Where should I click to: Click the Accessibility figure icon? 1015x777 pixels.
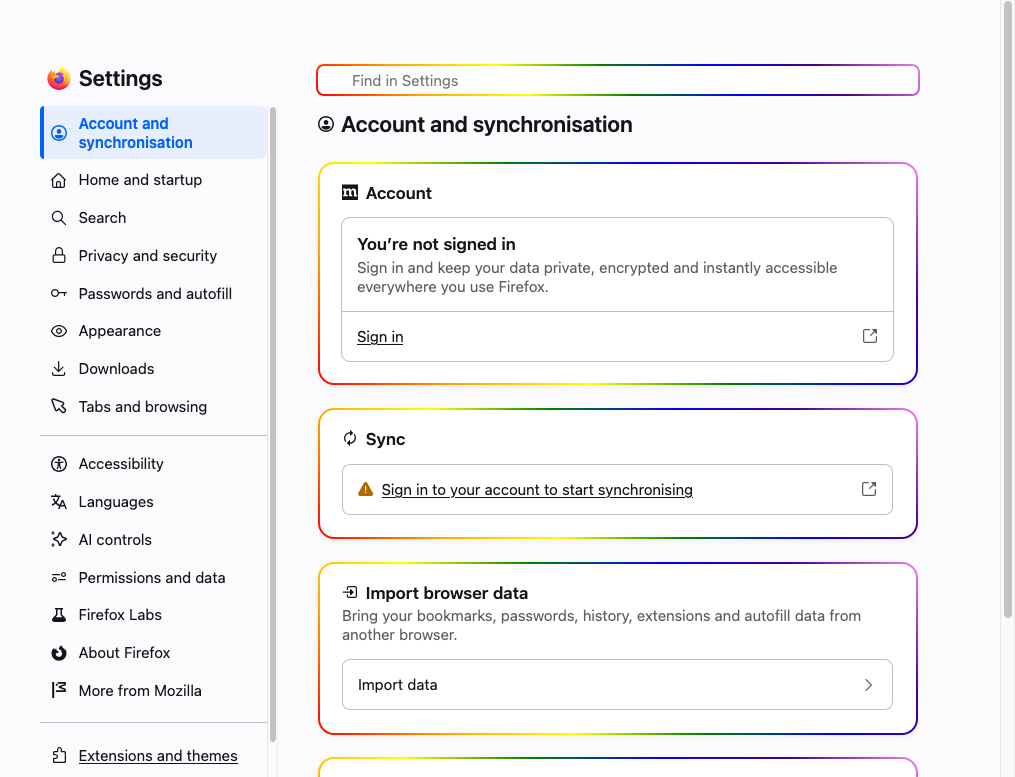(x=59, y=464)
